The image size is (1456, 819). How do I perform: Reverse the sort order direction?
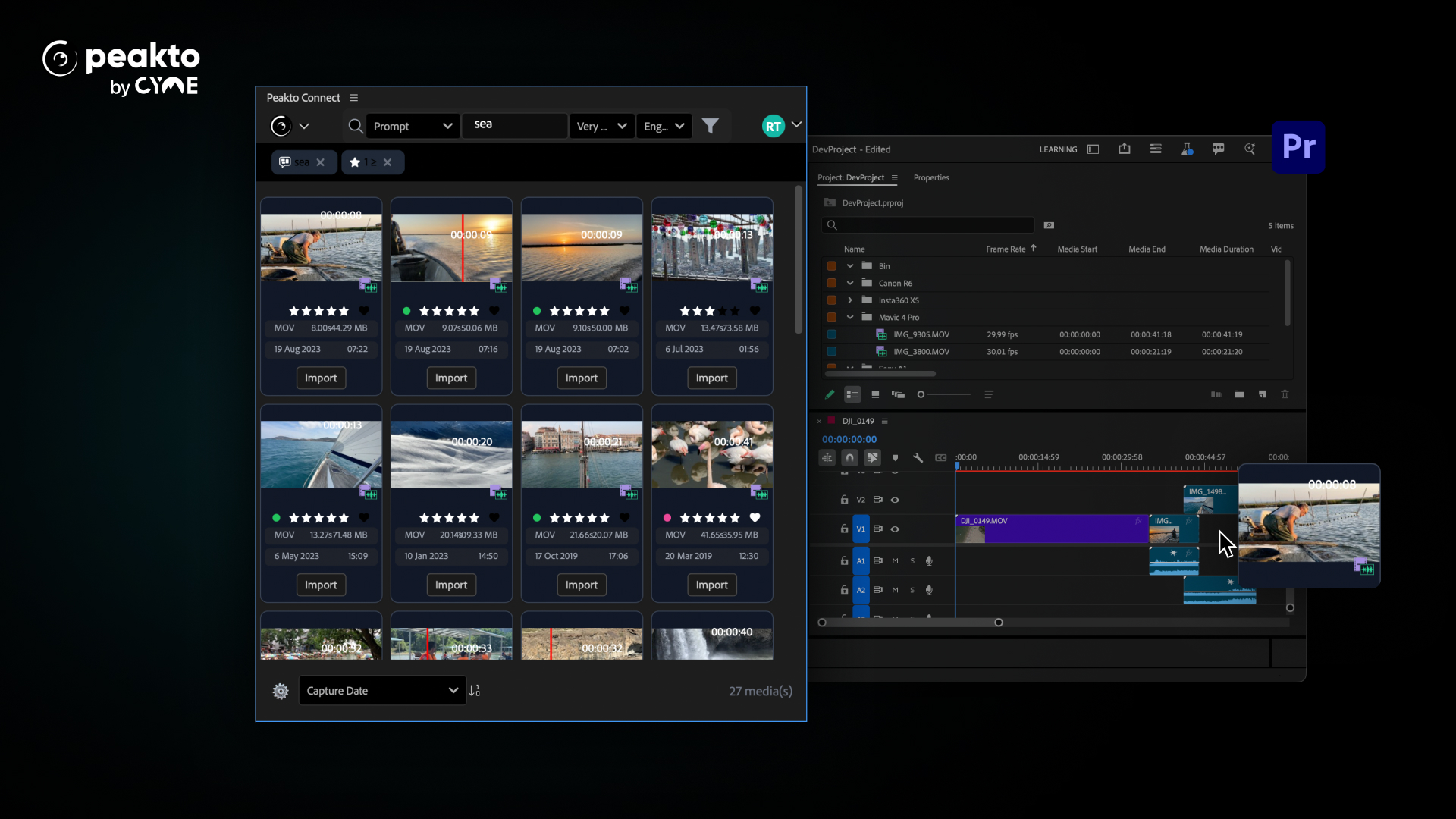(475, 691)
